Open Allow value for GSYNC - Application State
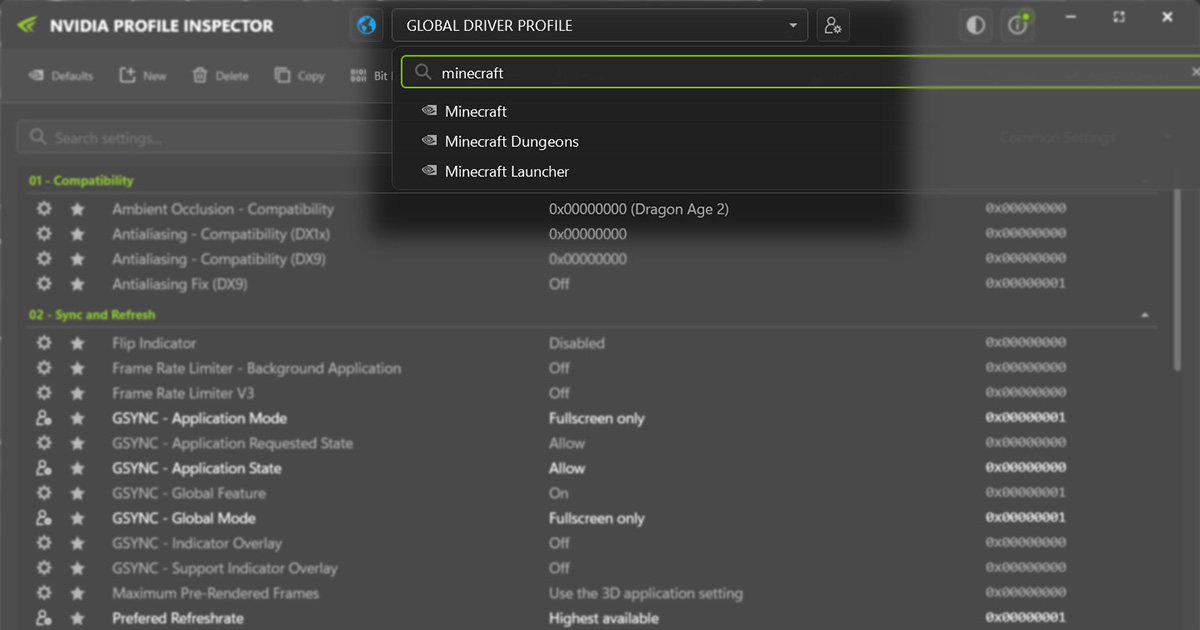This screenshot has height=630, width=1200. point(567,468)
